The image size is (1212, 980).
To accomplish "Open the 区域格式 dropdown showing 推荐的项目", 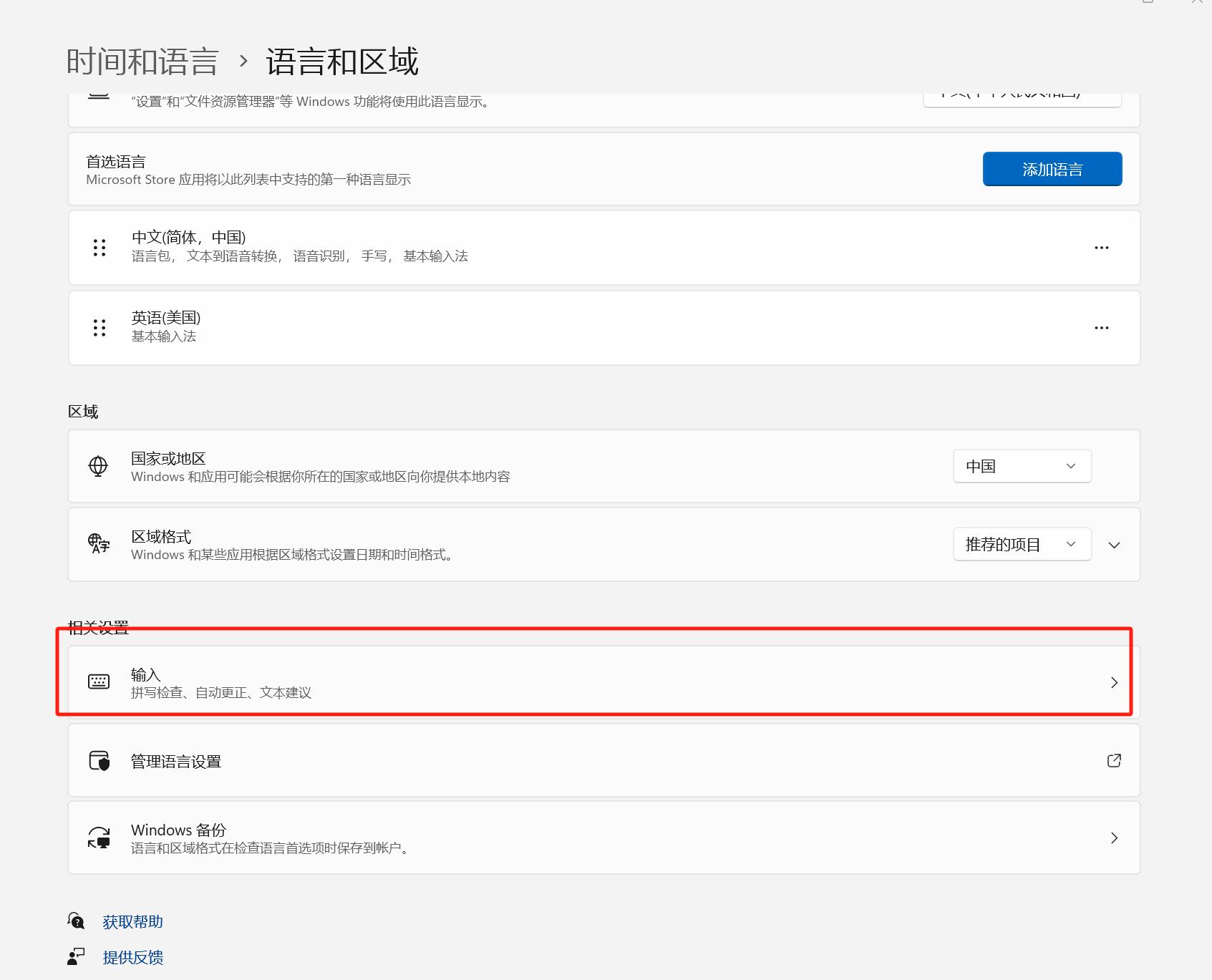I will [1022, 544].
